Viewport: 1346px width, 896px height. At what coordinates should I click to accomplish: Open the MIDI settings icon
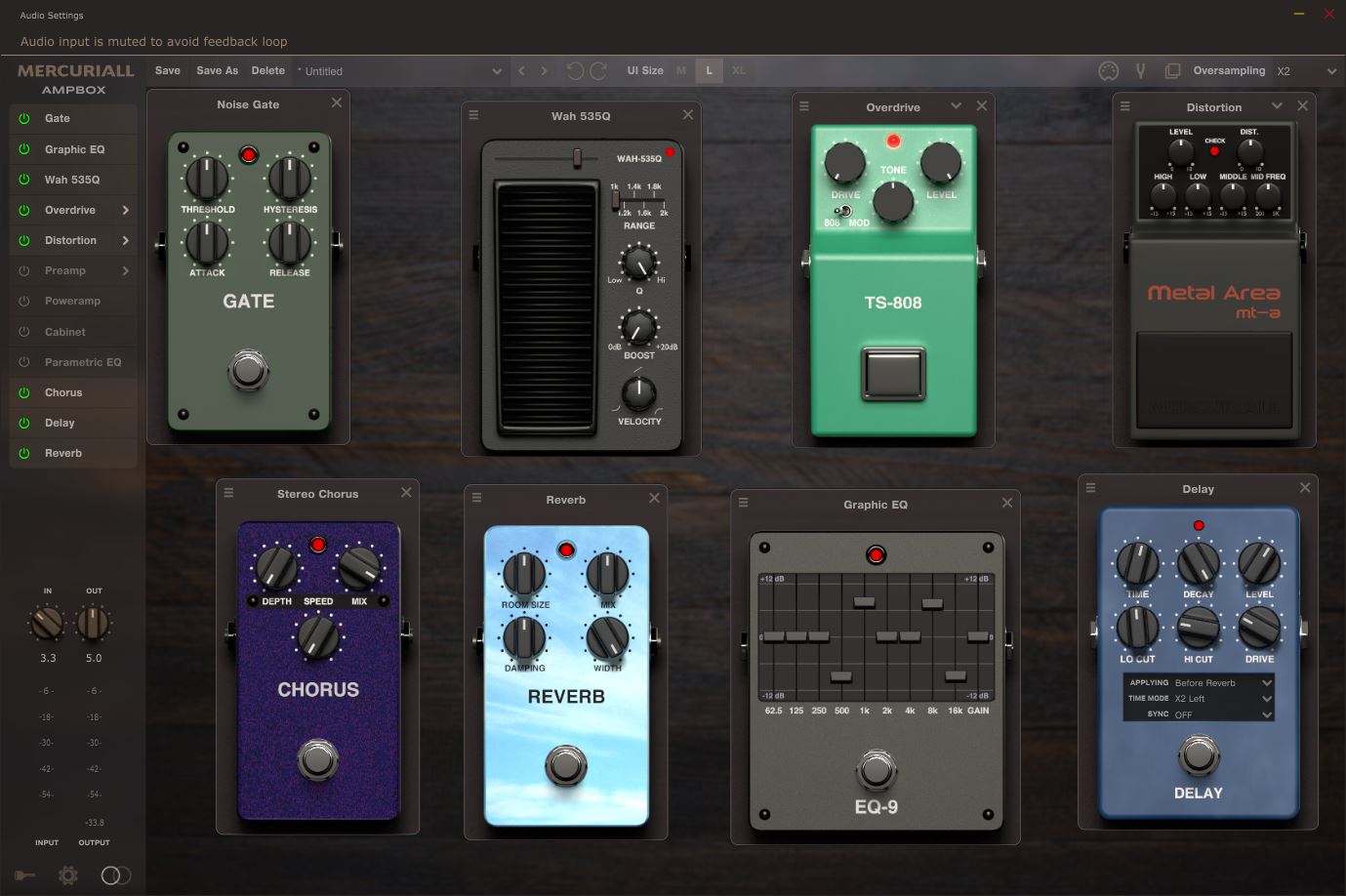[x=1108, y=70]
